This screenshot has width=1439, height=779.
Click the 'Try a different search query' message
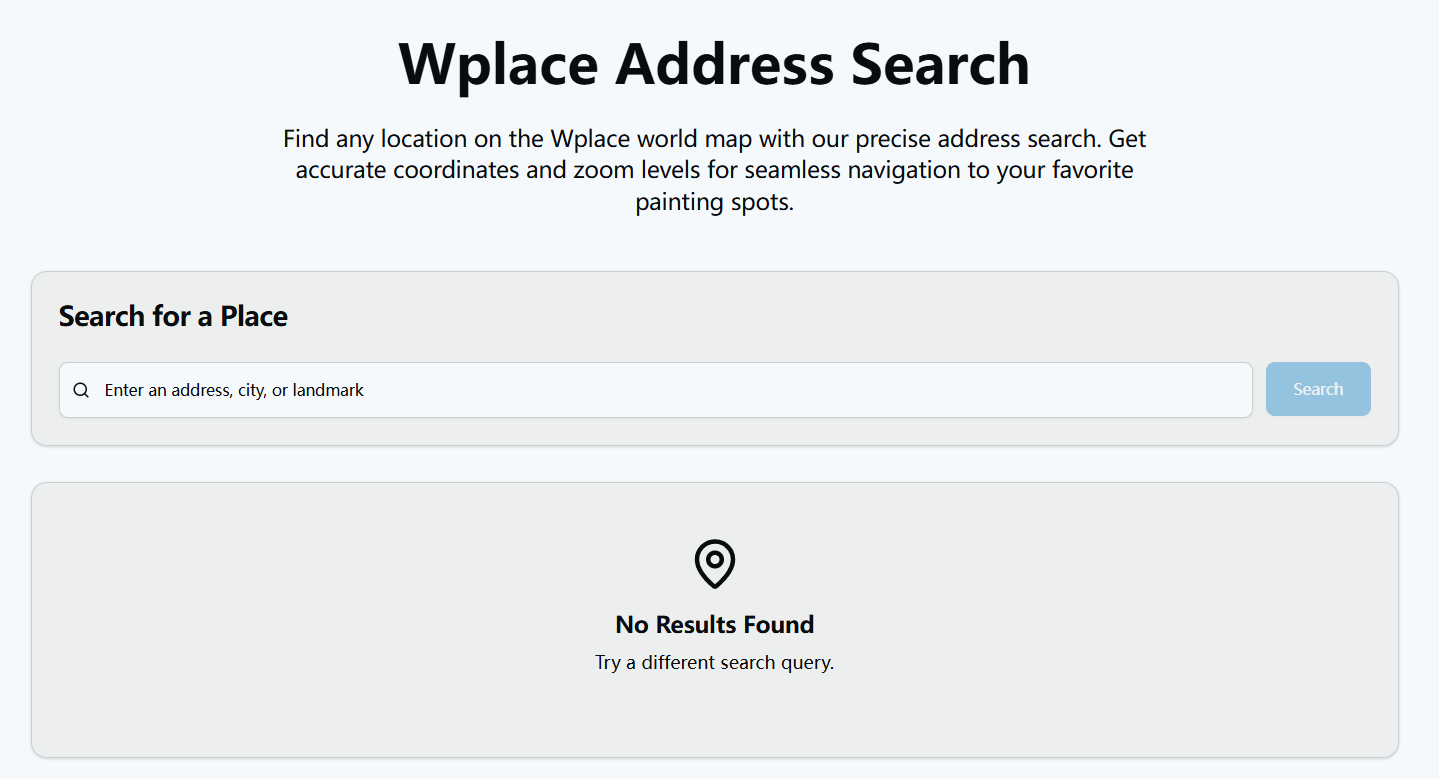point(714,662)
